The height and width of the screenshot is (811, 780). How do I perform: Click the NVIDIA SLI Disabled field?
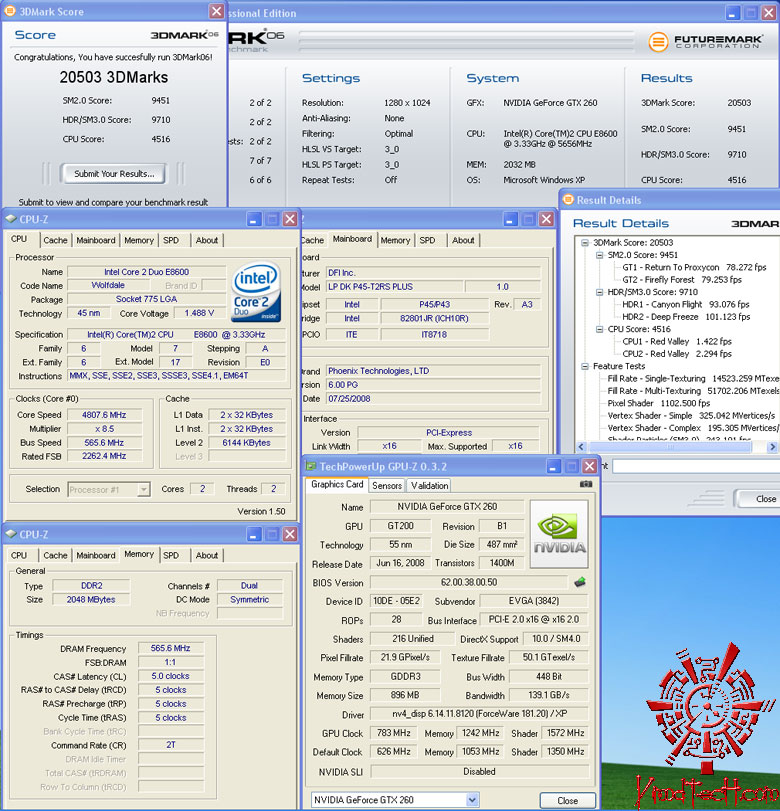[479, 772]
